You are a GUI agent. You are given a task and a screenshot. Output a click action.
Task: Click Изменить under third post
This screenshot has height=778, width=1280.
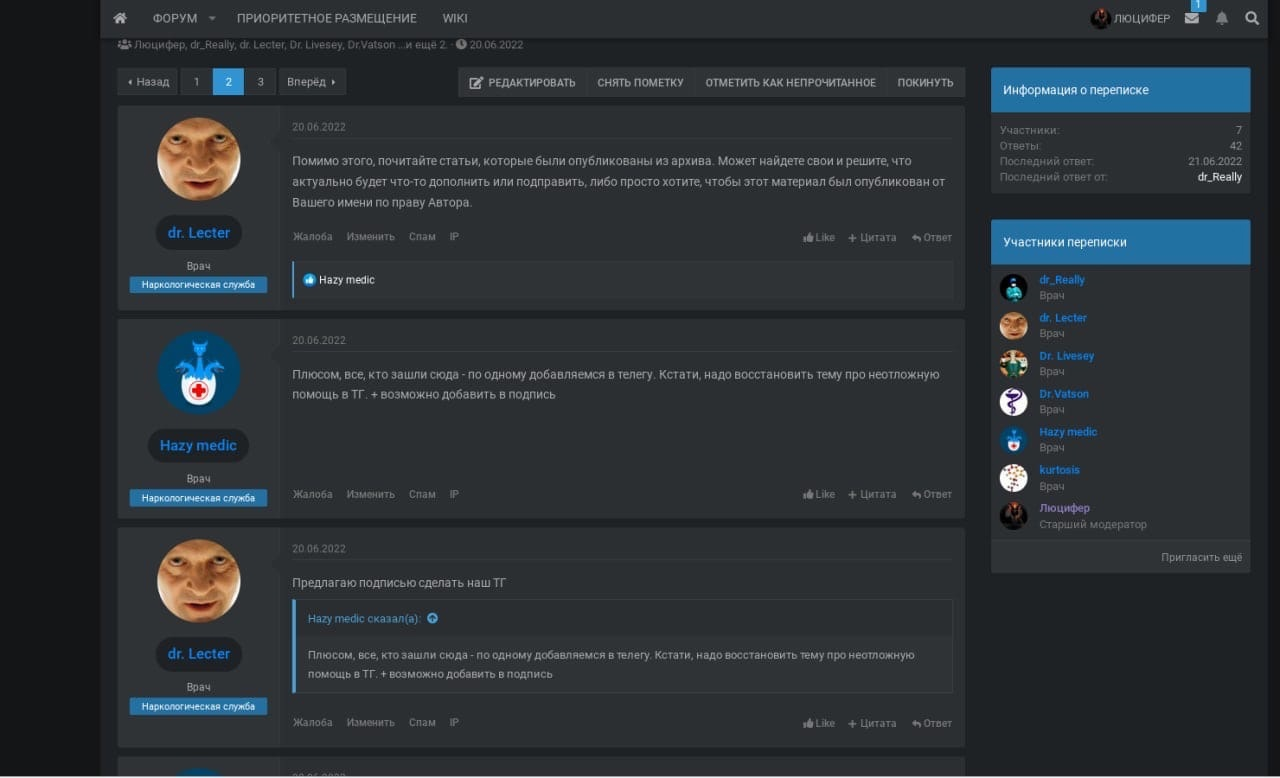click(371, 722)
